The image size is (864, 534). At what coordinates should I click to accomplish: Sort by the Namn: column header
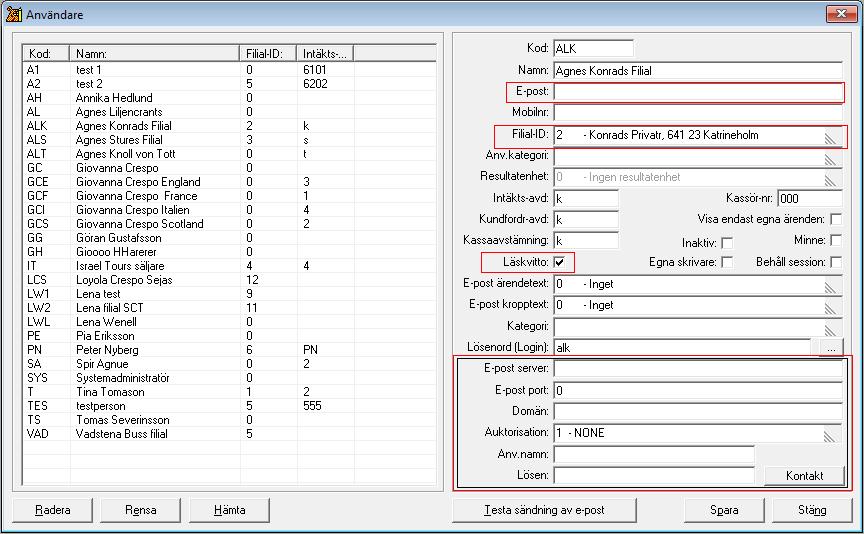pyautogui.click(x=155, y=53)
